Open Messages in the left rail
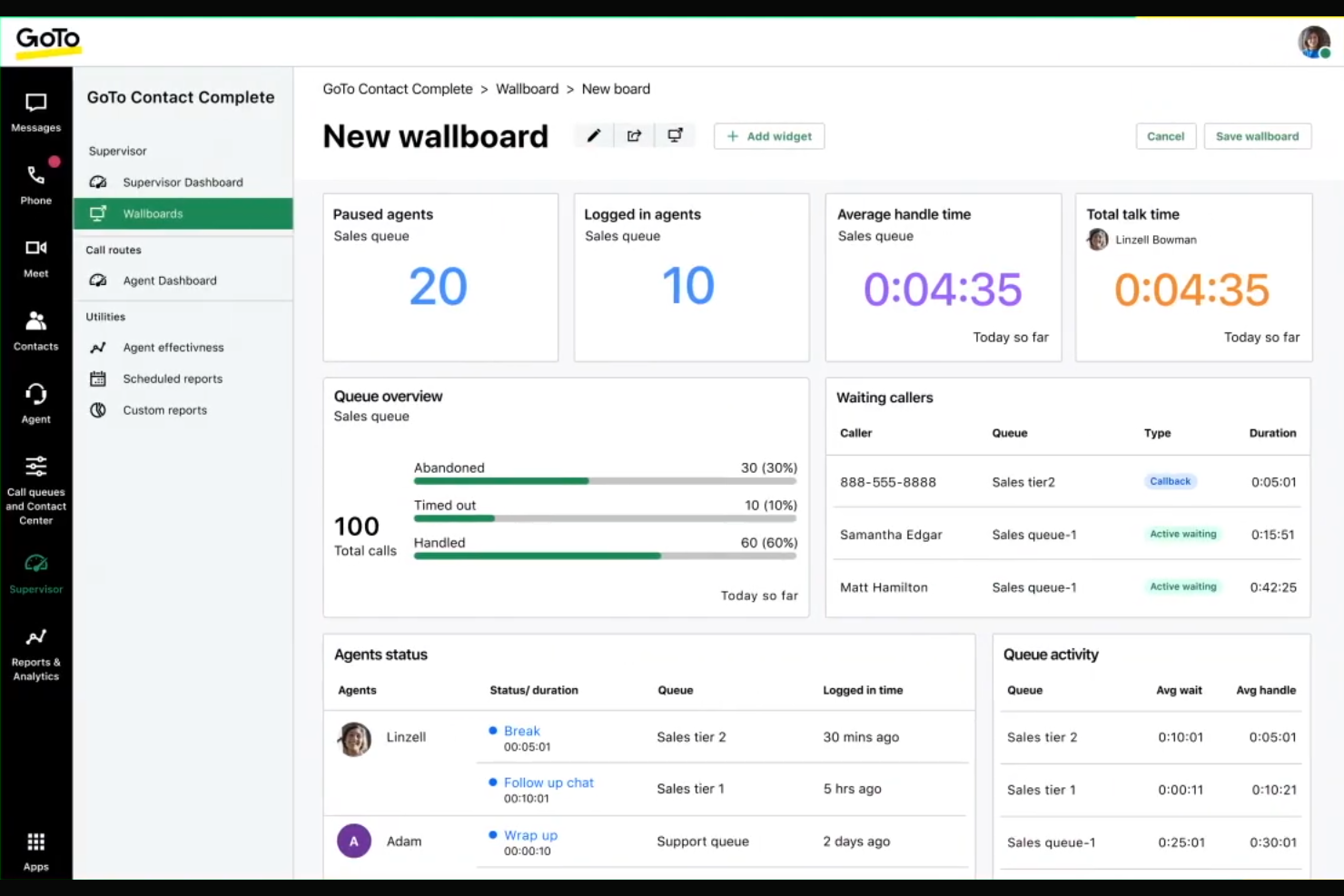Screen dimensions: 1344x896 36,113
